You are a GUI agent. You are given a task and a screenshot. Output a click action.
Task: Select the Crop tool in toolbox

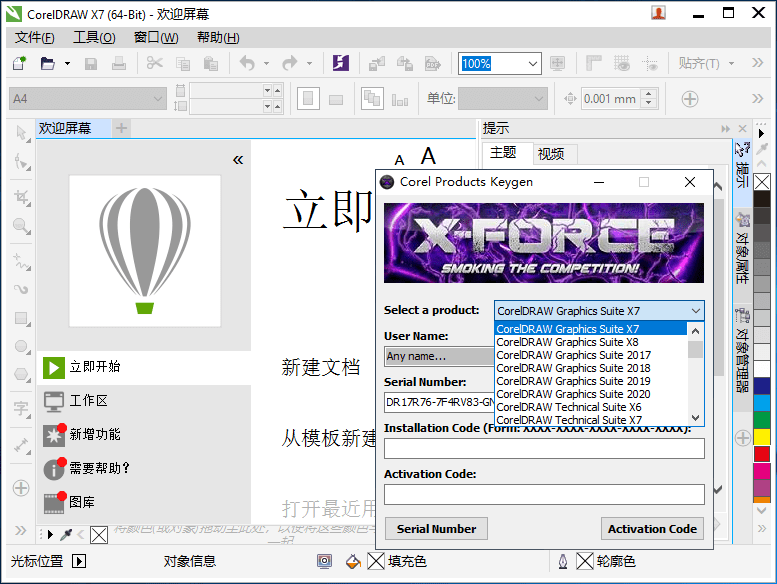point(21,197)
